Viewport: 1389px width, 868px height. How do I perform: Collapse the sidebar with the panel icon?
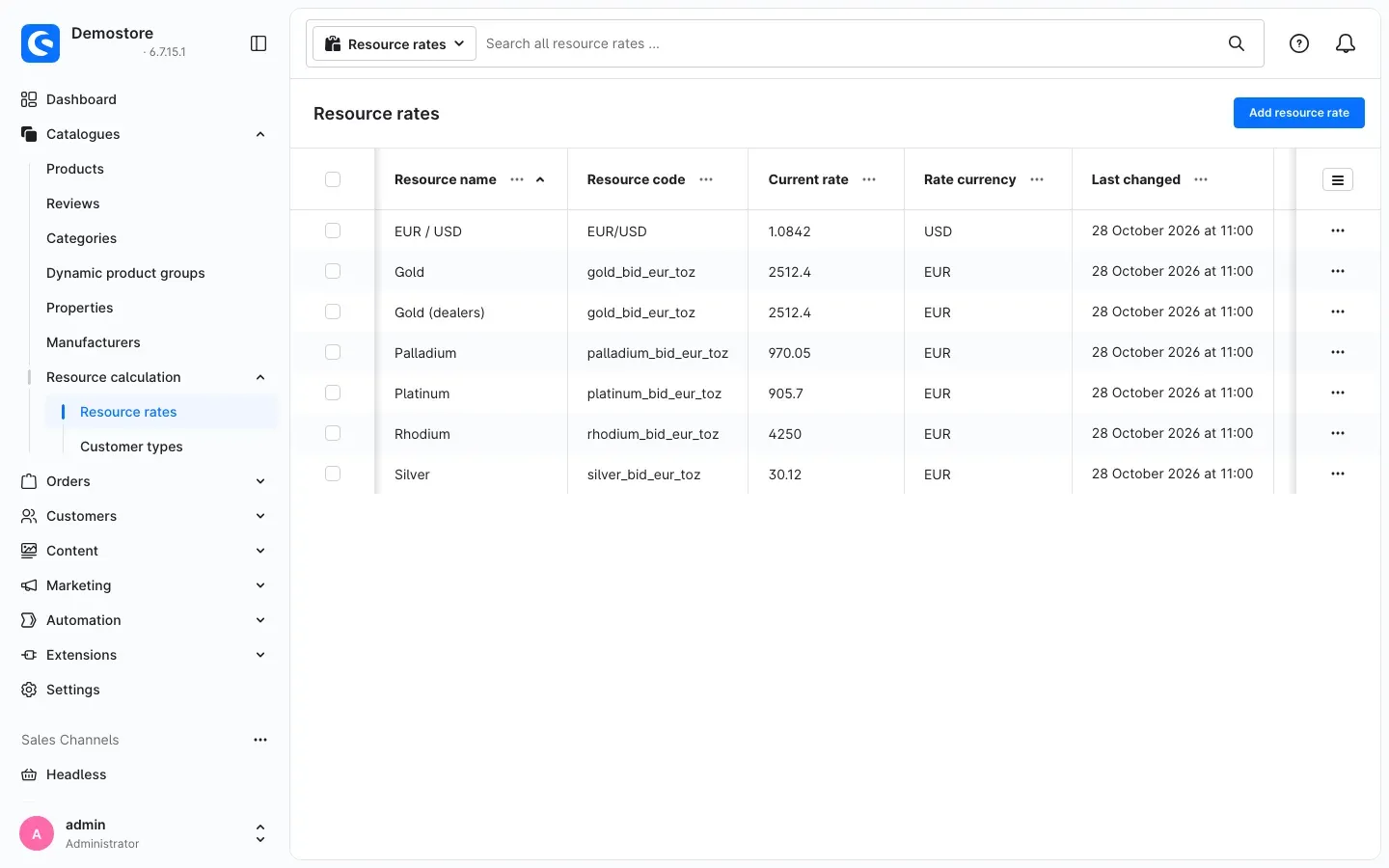click(259, 43)
